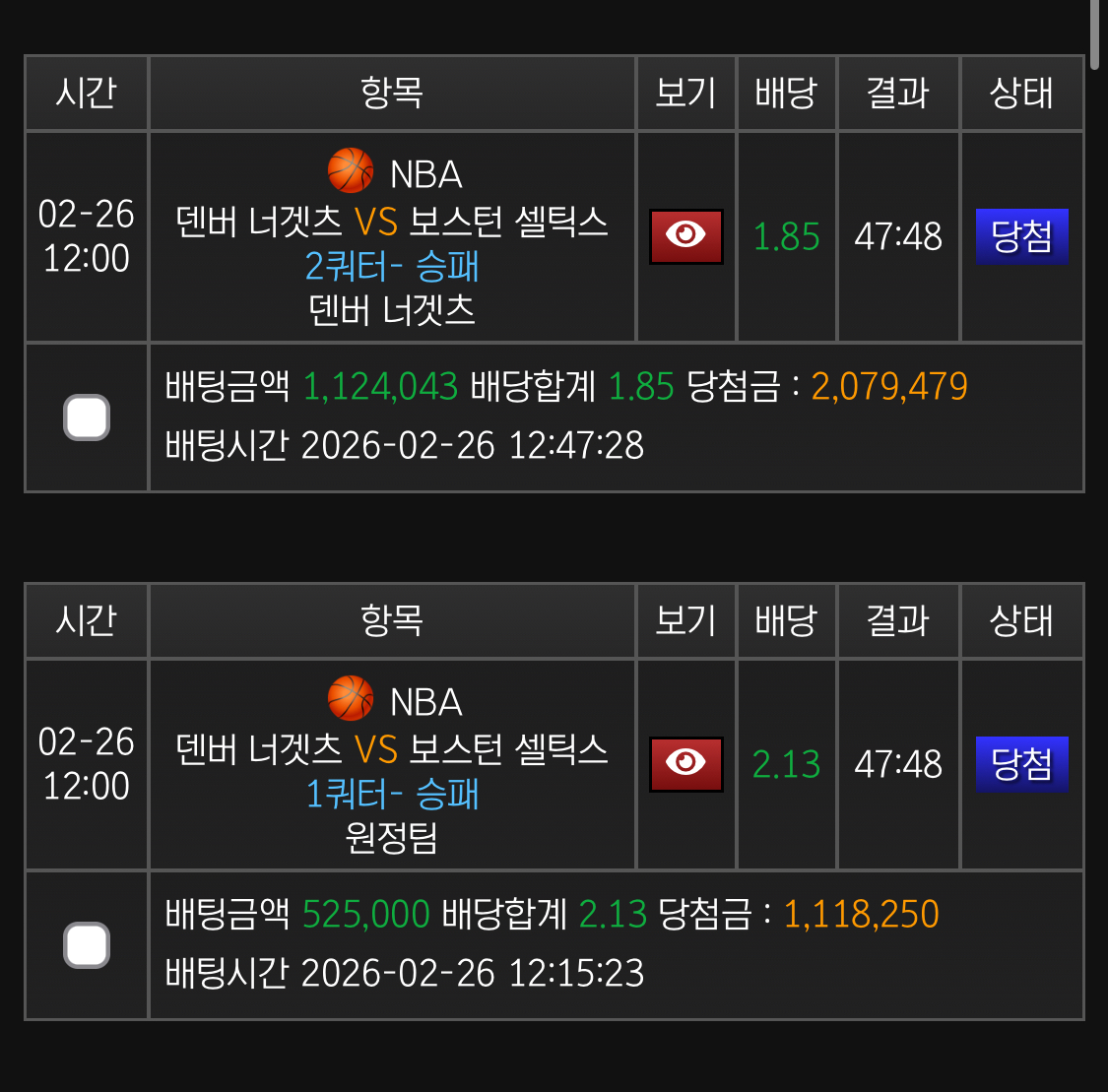Click the basketball icon in the 1쿼터 bet
Image resolution: width=1108 pixels, height=1092 pixels.
pos(351,699)
